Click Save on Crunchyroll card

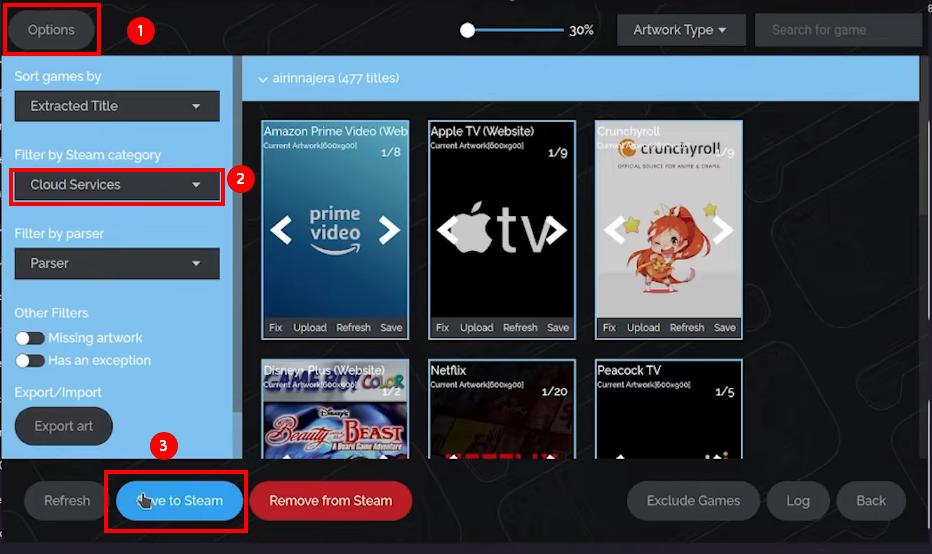tap(725, 328)
